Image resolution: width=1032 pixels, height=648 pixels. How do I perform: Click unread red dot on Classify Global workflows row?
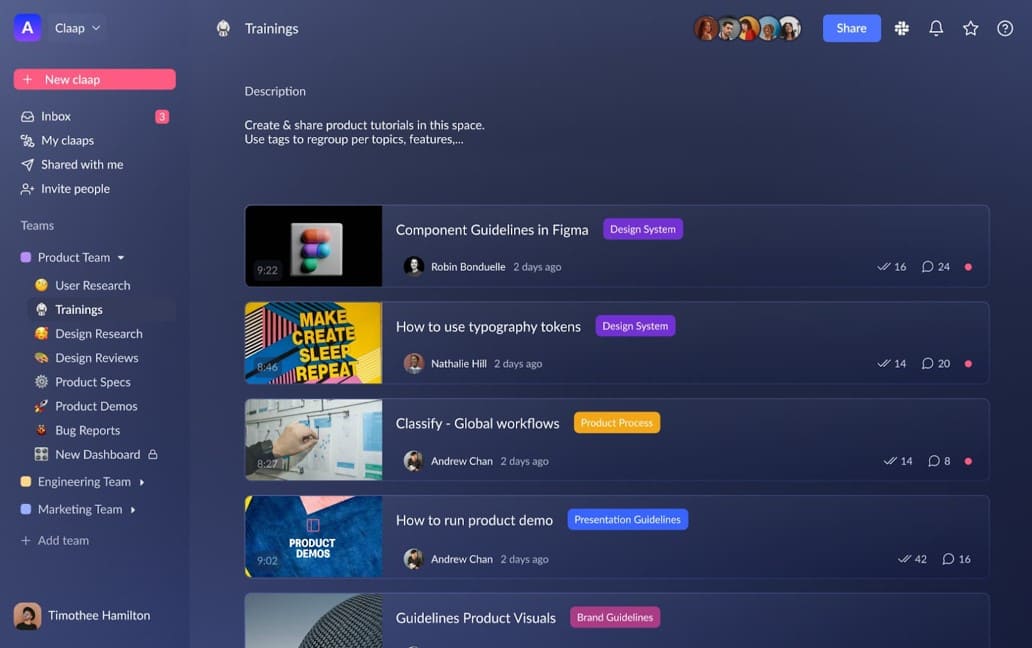pyautogui.click(x=968, y=461)
